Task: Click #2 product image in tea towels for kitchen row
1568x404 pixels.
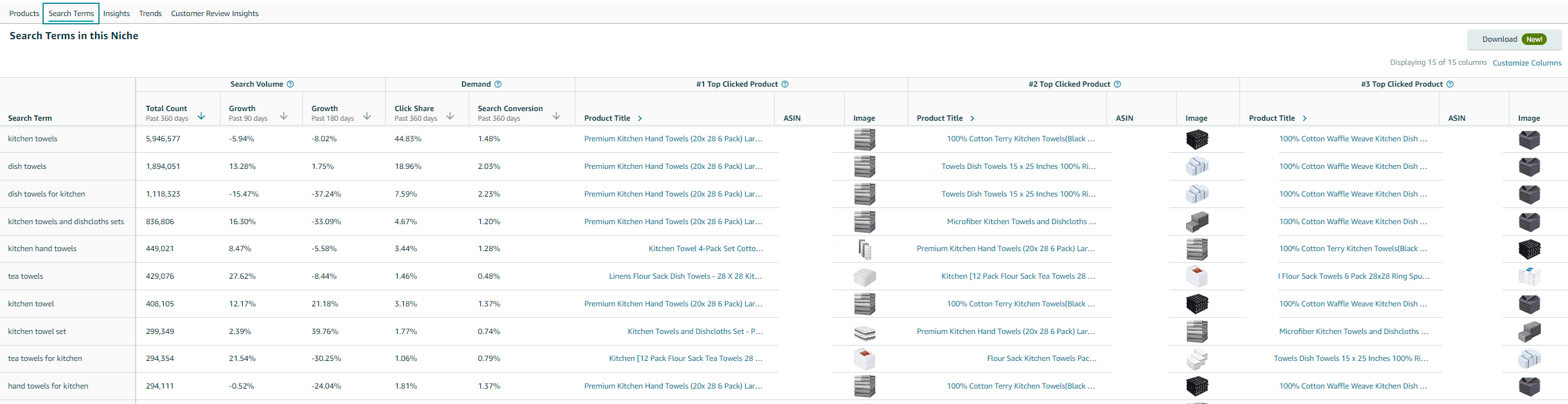Action: [x=1196, y=359]
